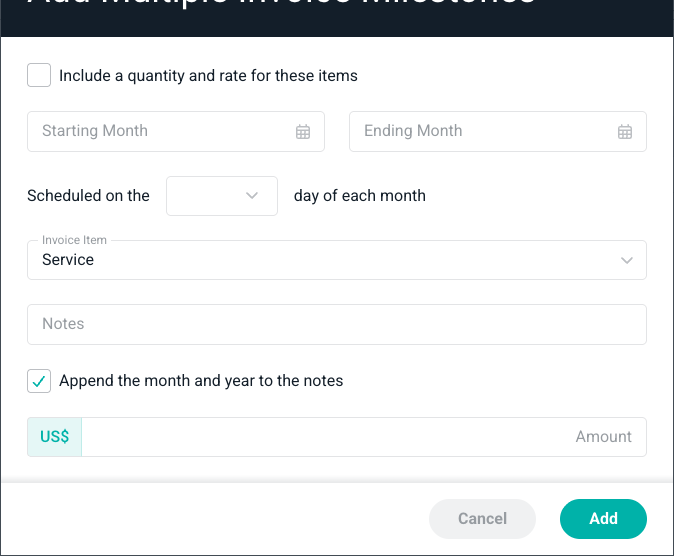674x556 pixels.
Task: Click 'Append the month and year to the notes' label
Action: [201, 381]
